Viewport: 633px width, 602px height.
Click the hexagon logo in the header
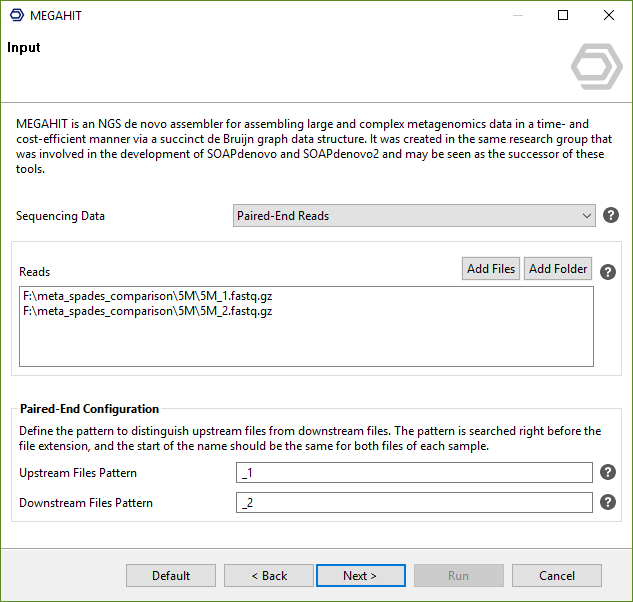[x=596, y=67]
